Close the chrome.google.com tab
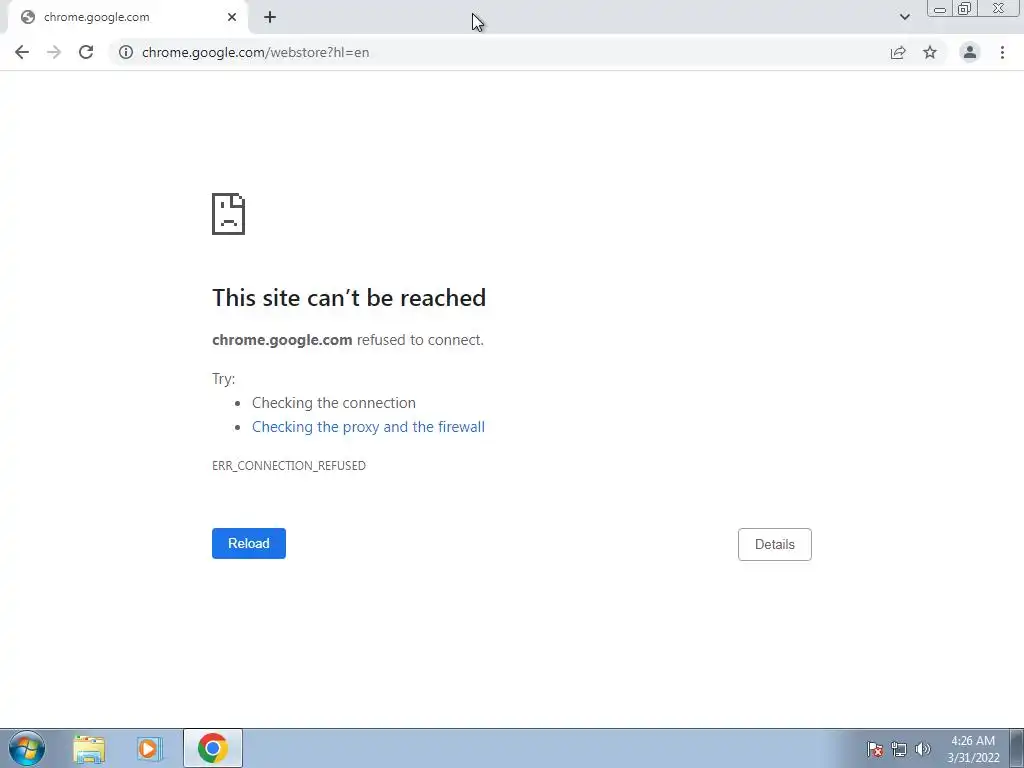1024x768 pixels. (232, 17)
